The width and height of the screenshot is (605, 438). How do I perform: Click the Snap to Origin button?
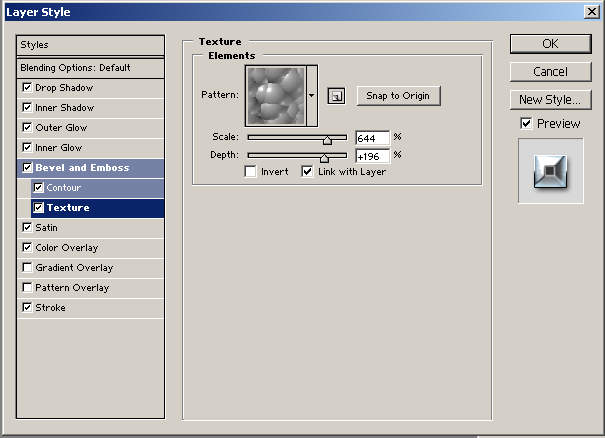click(398, 96)
